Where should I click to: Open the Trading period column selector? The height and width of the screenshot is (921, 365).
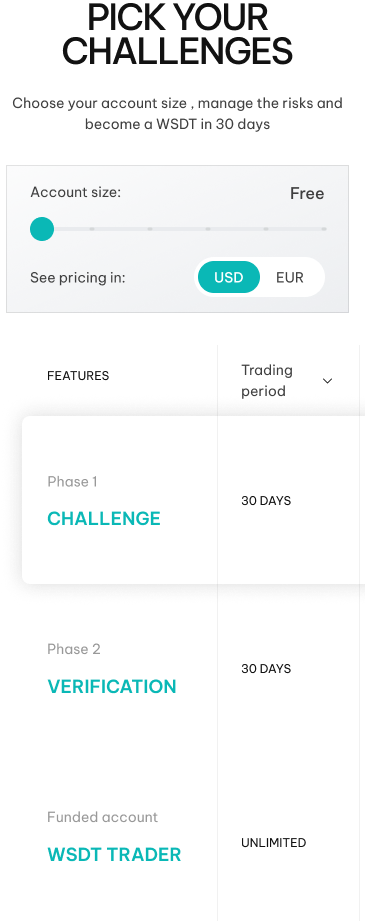pyautogui.click(x=287, y=381)
